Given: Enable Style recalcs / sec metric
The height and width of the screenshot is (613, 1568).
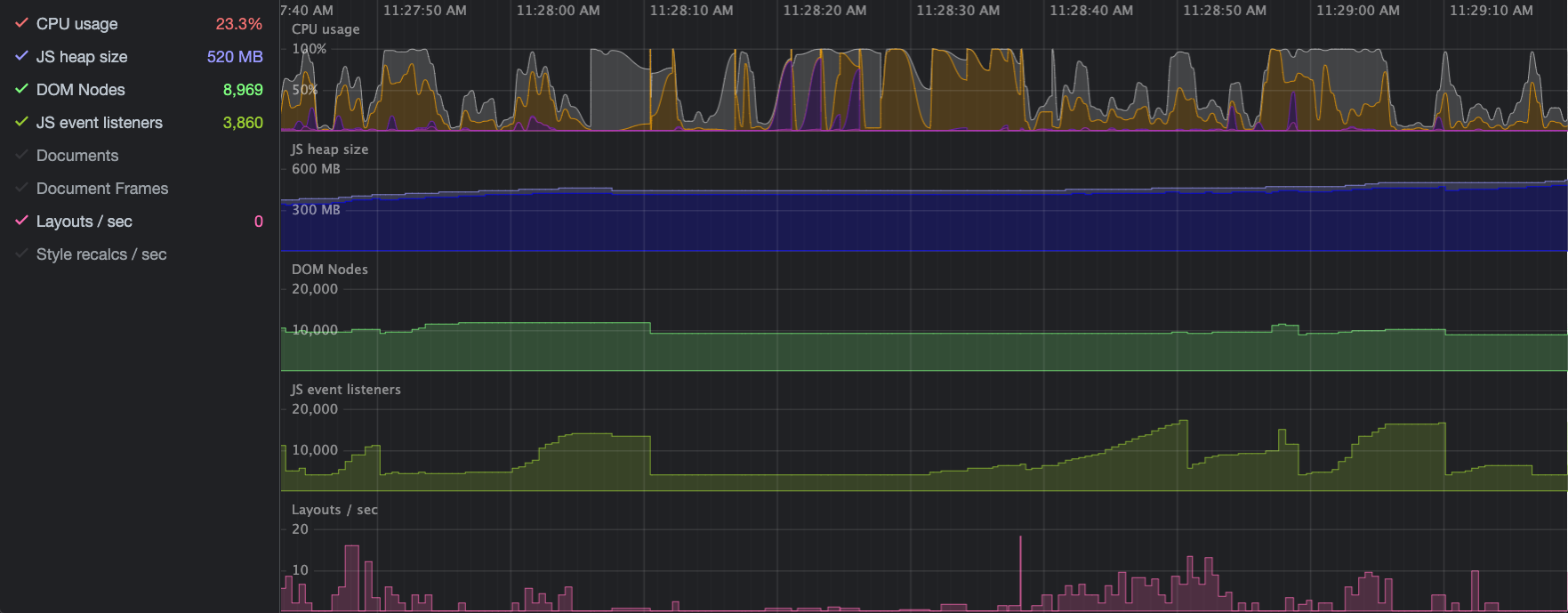Looking at the screenshot, I should [22, 254].
